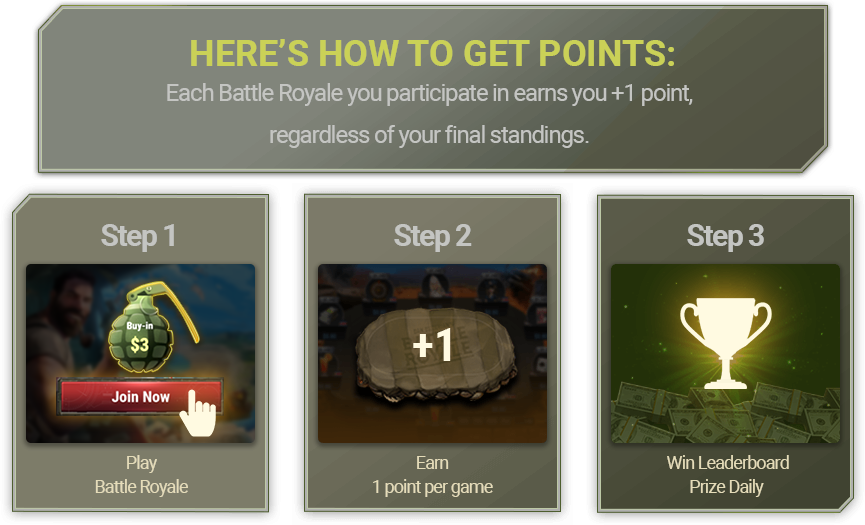Click the Each Battle Royale description text
865x525 pixels.
pyautogui.click(x=429, y=93)
